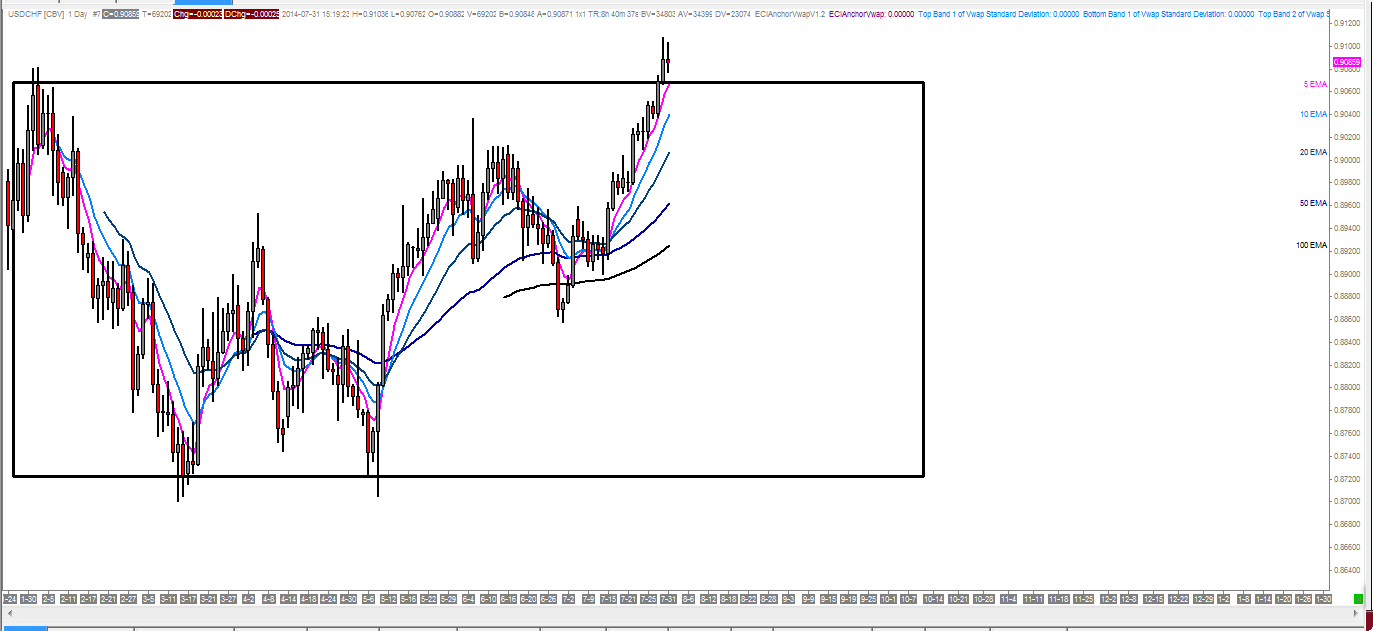Screen dimensions: 1373x631
Task: Click the 2014-07-31 15:19:23 timestamp
Action: [x=315, y=15]
